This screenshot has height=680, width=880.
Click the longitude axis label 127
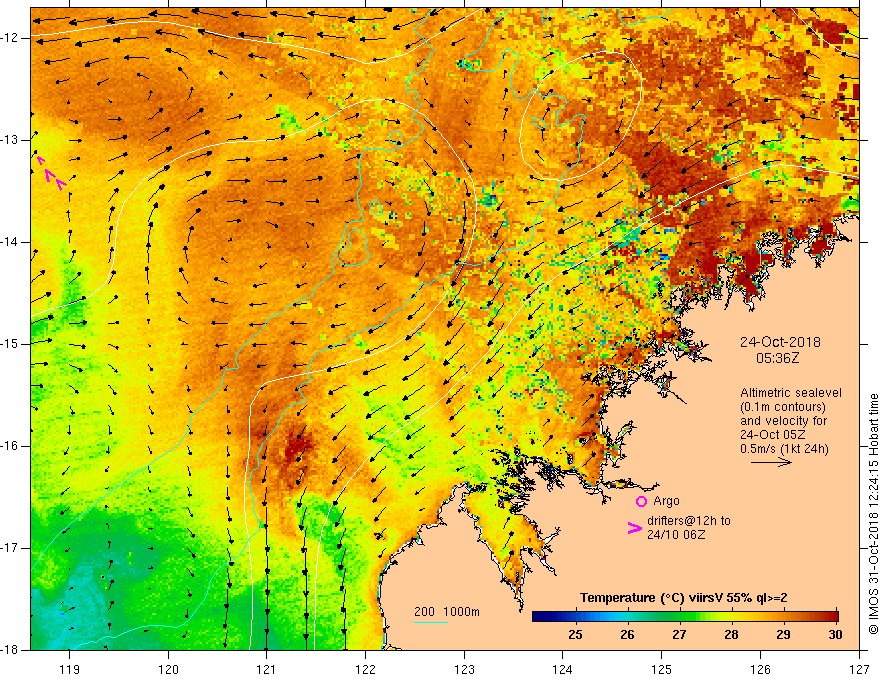click(859, 669)
